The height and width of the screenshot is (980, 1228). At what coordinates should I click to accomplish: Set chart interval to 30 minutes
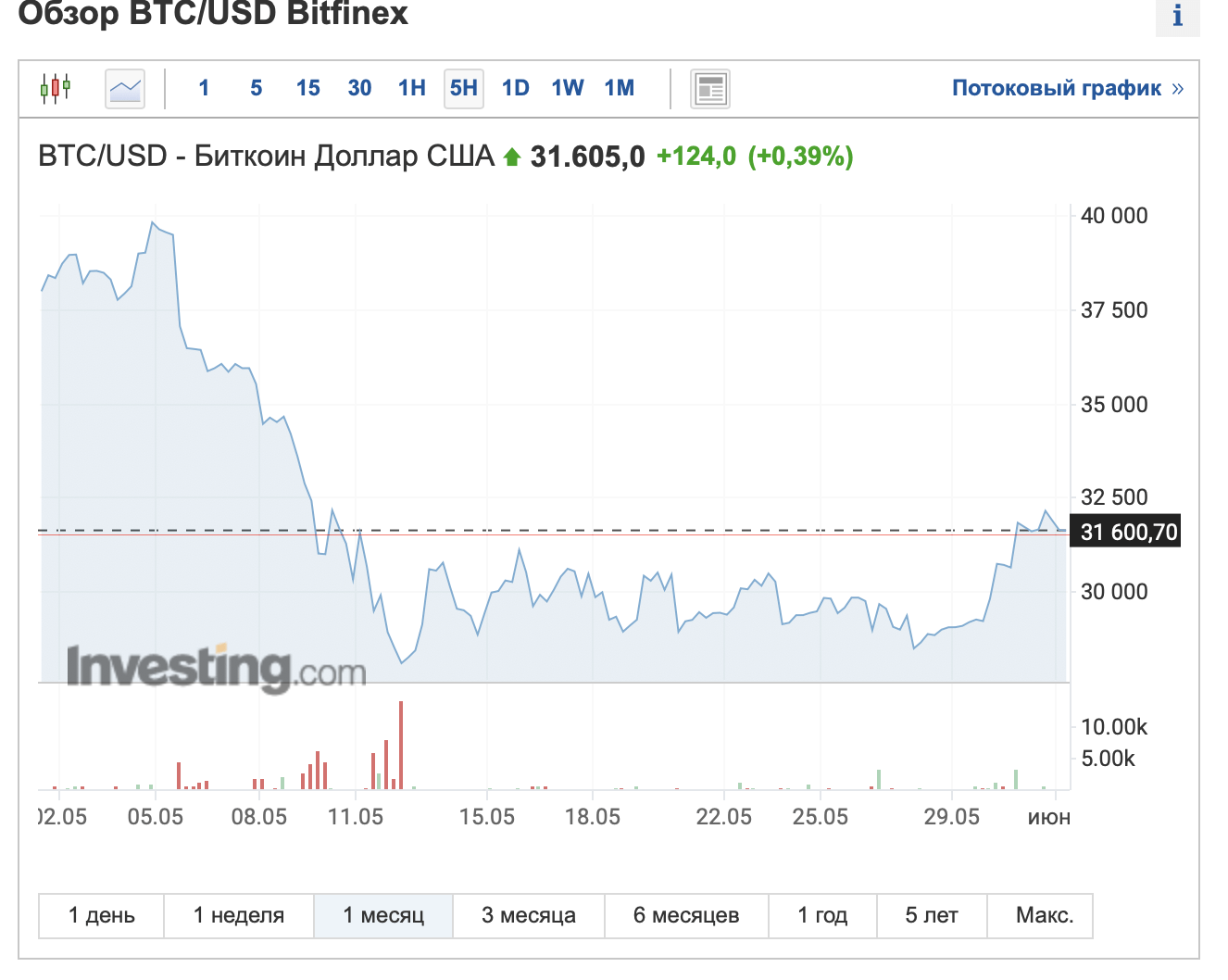click(359, 88)
